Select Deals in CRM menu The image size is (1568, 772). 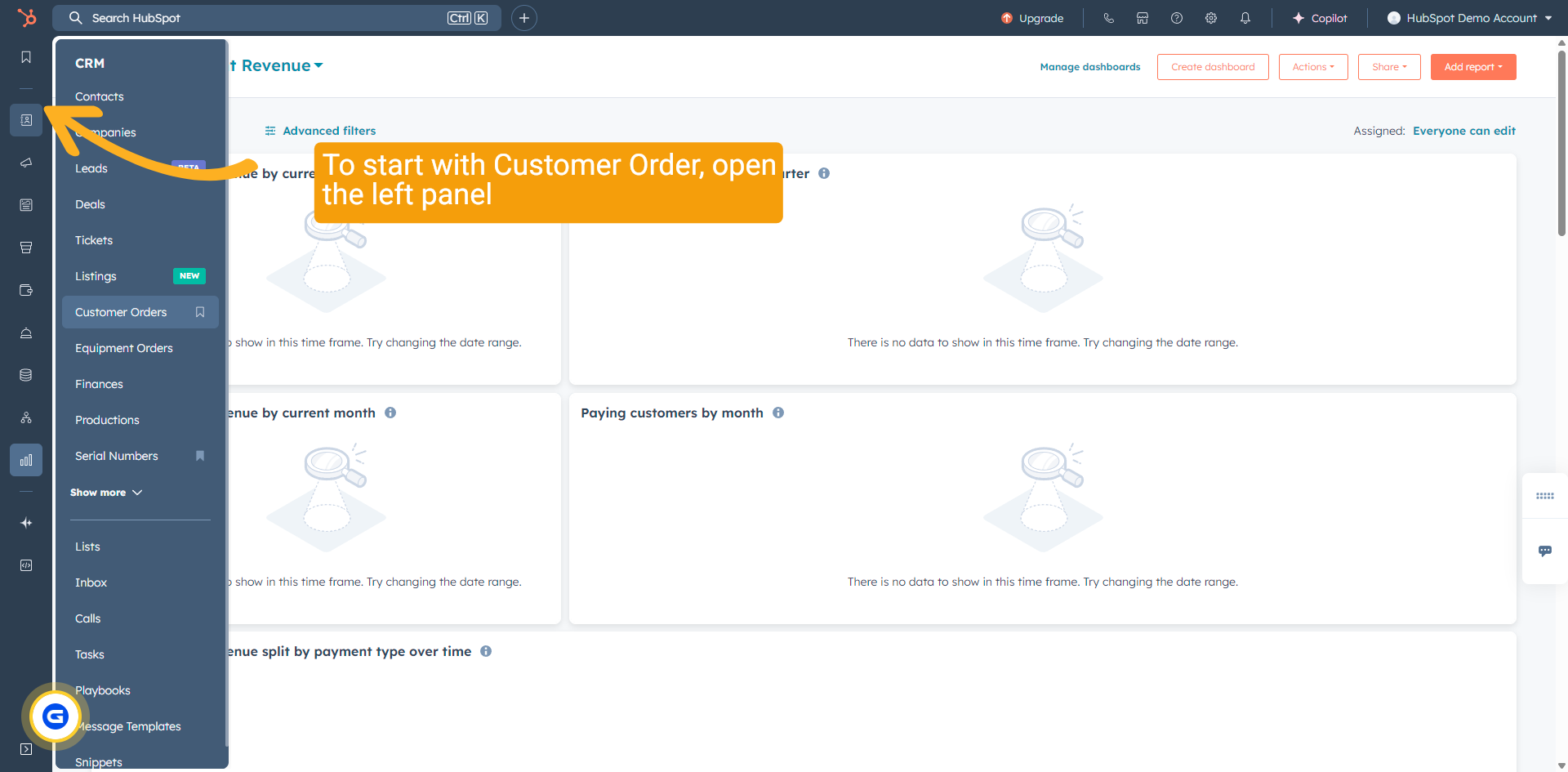click(x=90, y=204)
